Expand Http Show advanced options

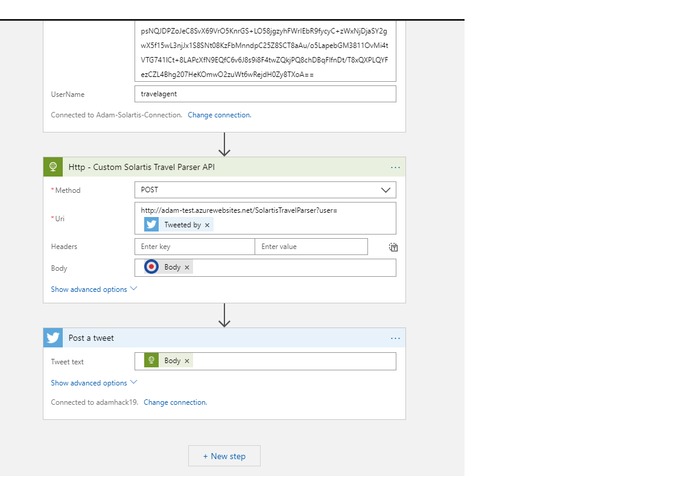[x=94, y=289]
